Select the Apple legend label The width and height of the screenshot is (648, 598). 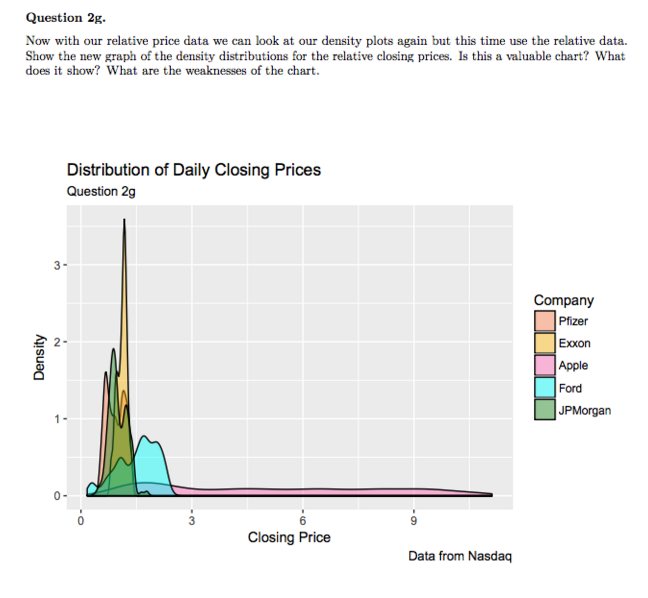pyautogui.click(x=573, y=366)
